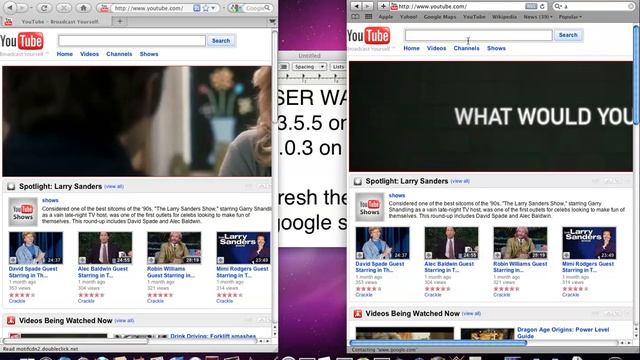Expand Popular bookmark folder in Safari
This screenshot has width=640, height=360.
pos(570,17)
